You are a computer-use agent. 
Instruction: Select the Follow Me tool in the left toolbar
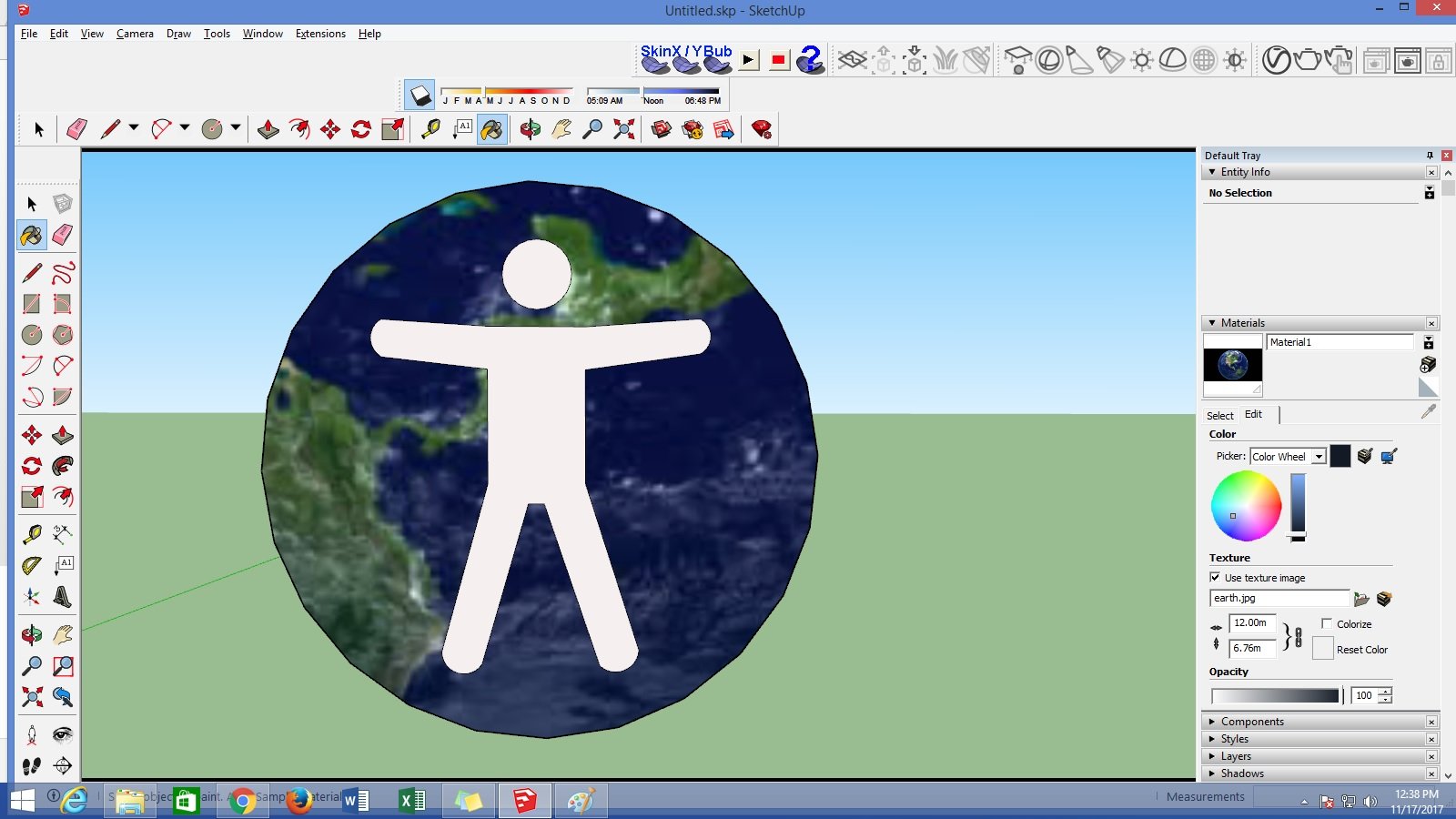(x=63, y=466)
